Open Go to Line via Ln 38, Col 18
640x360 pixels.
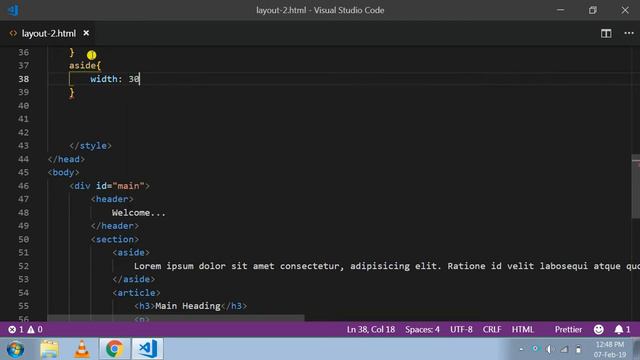coord(371,329)
